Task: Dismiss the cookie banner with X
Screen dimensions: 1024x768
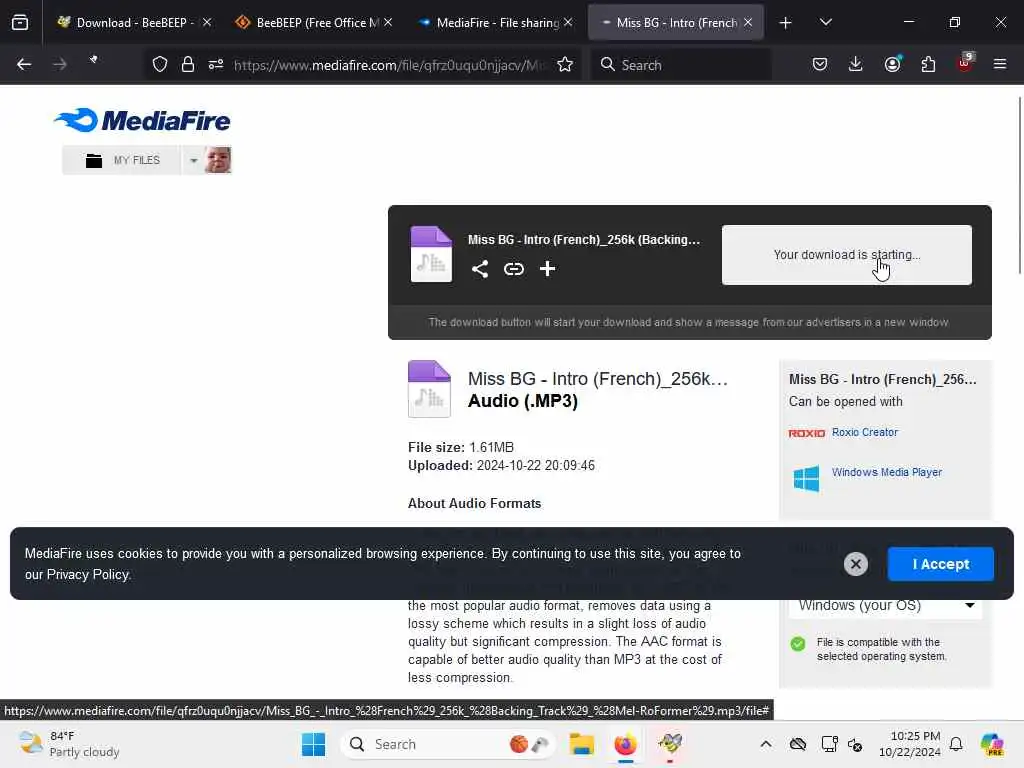Action: tap(856, 564)
